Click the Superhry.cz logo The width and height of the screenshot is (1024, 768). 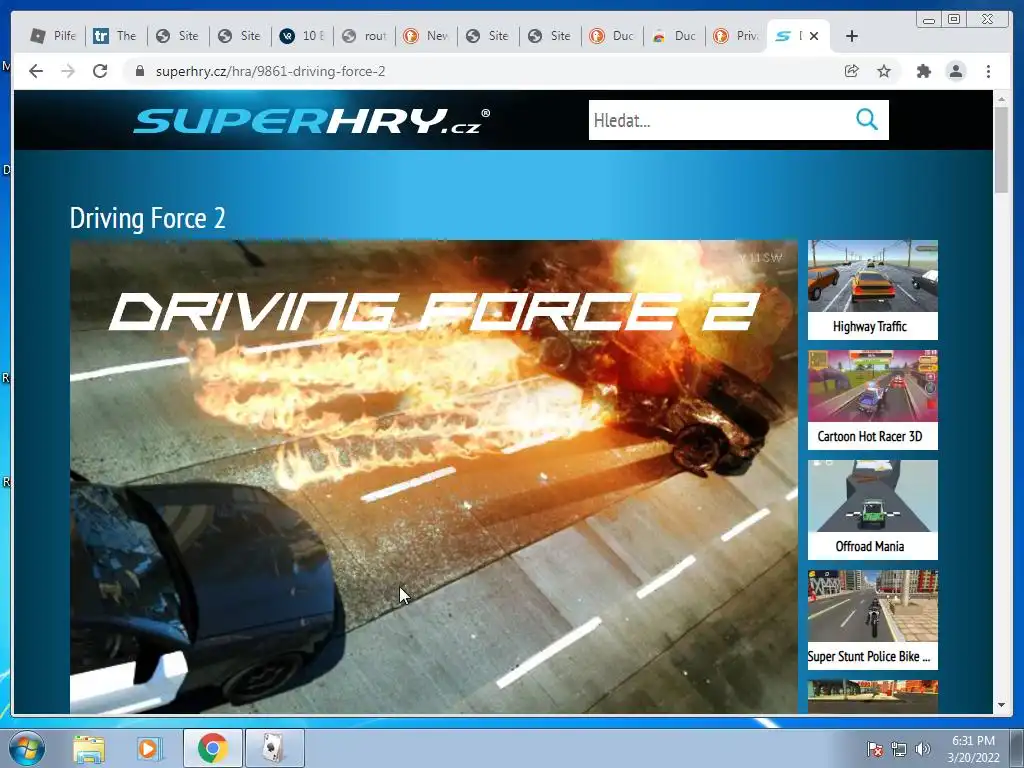pos(312,121)
